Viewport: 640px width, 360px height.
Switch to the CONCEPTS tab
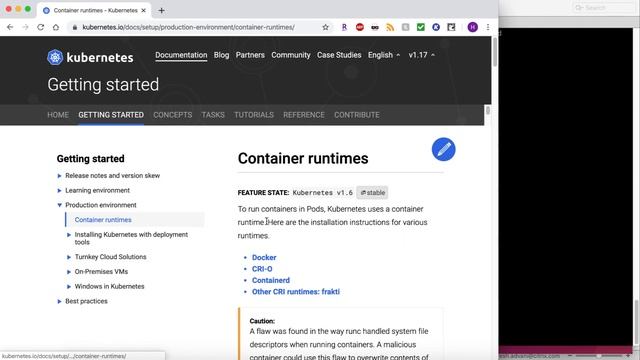click(173, 115)
